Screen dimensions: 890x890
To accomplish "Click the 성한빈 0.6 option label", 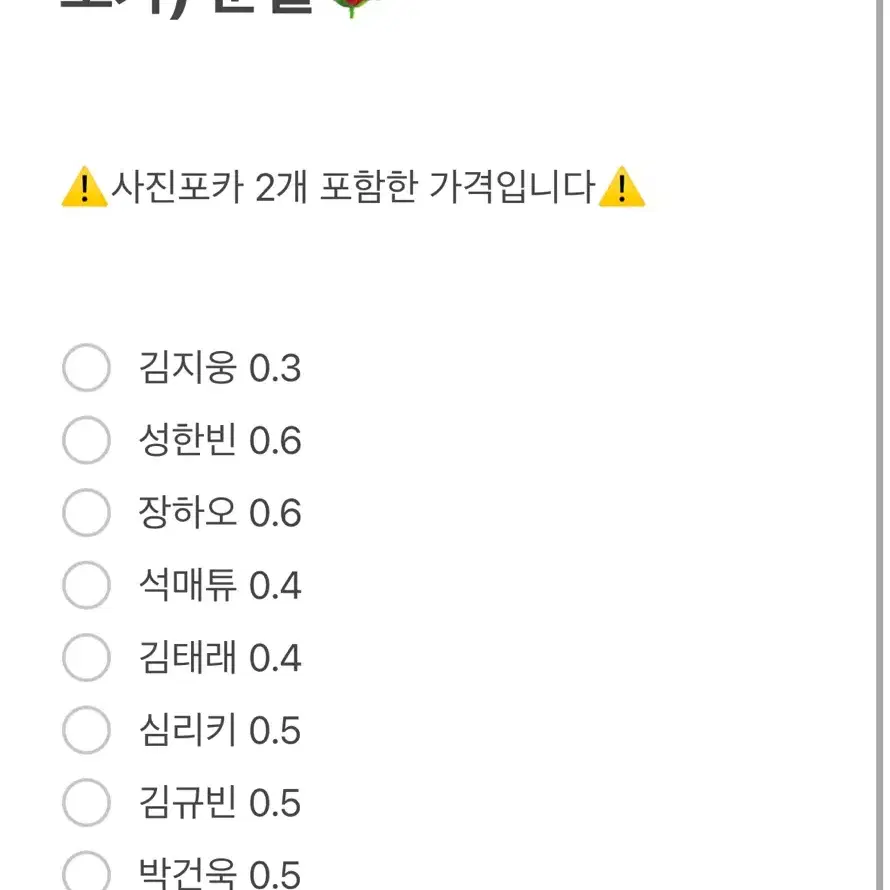I will point(220,440).
